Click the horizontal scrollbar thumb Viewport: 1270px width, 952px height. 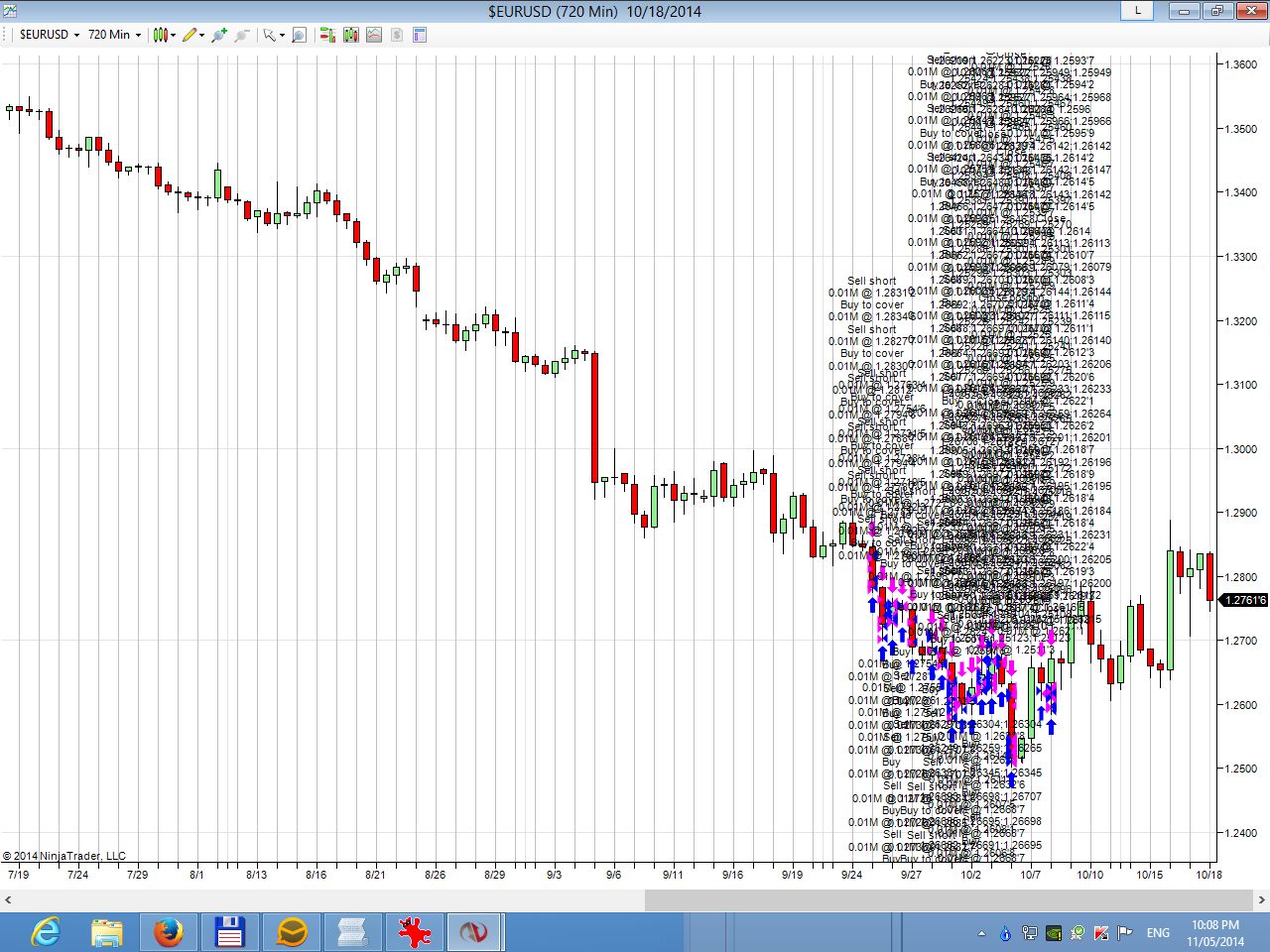(949, 900)
